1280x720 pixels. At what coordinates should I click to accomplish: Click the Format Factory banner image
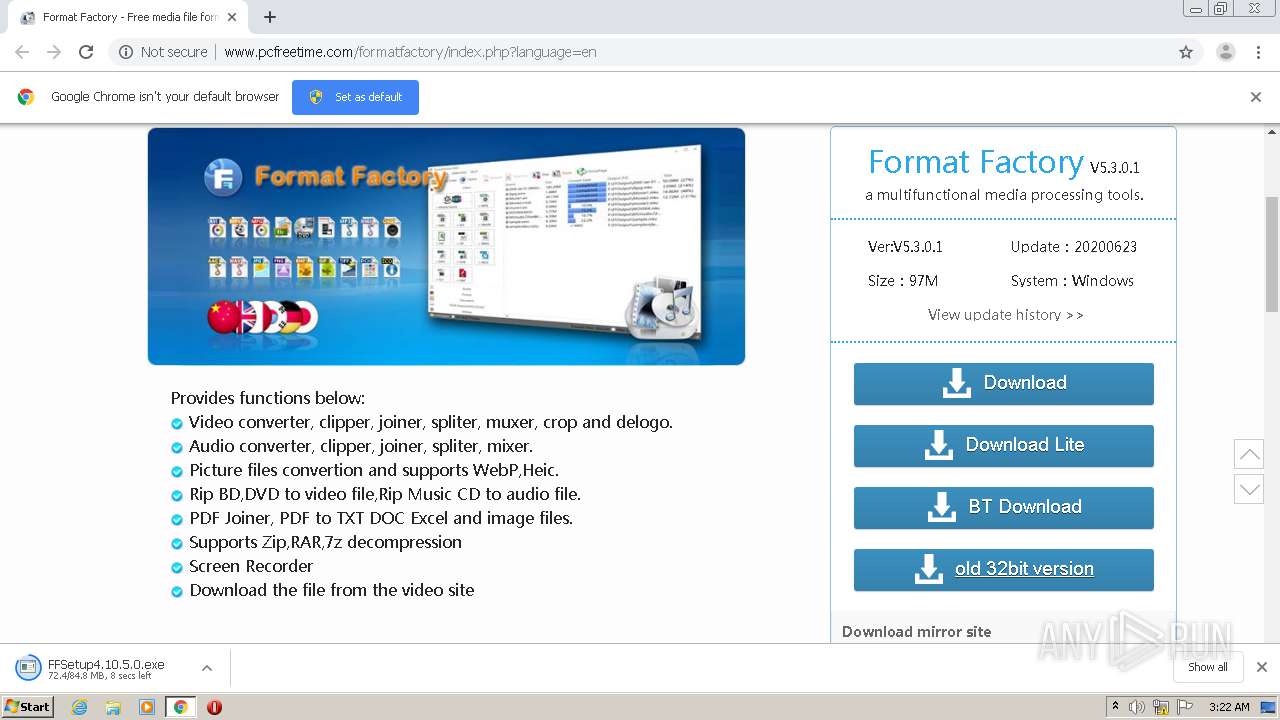click(x=446, y=246)
